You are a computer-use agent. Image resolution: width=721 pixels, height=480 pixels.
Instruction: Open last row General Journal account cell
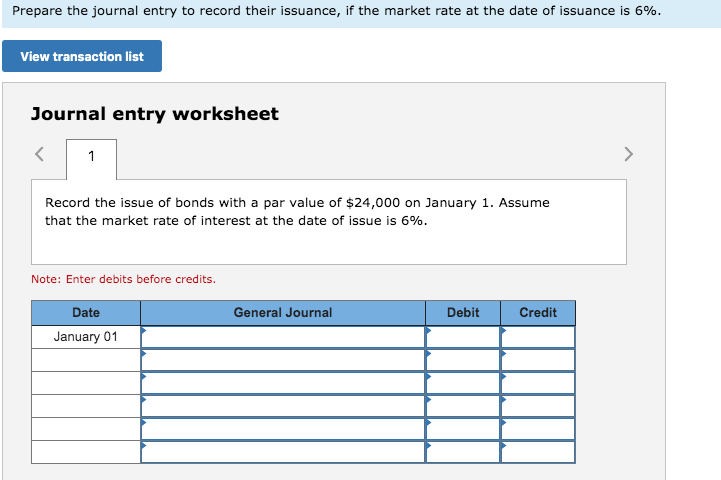click(x=283, y=452)
